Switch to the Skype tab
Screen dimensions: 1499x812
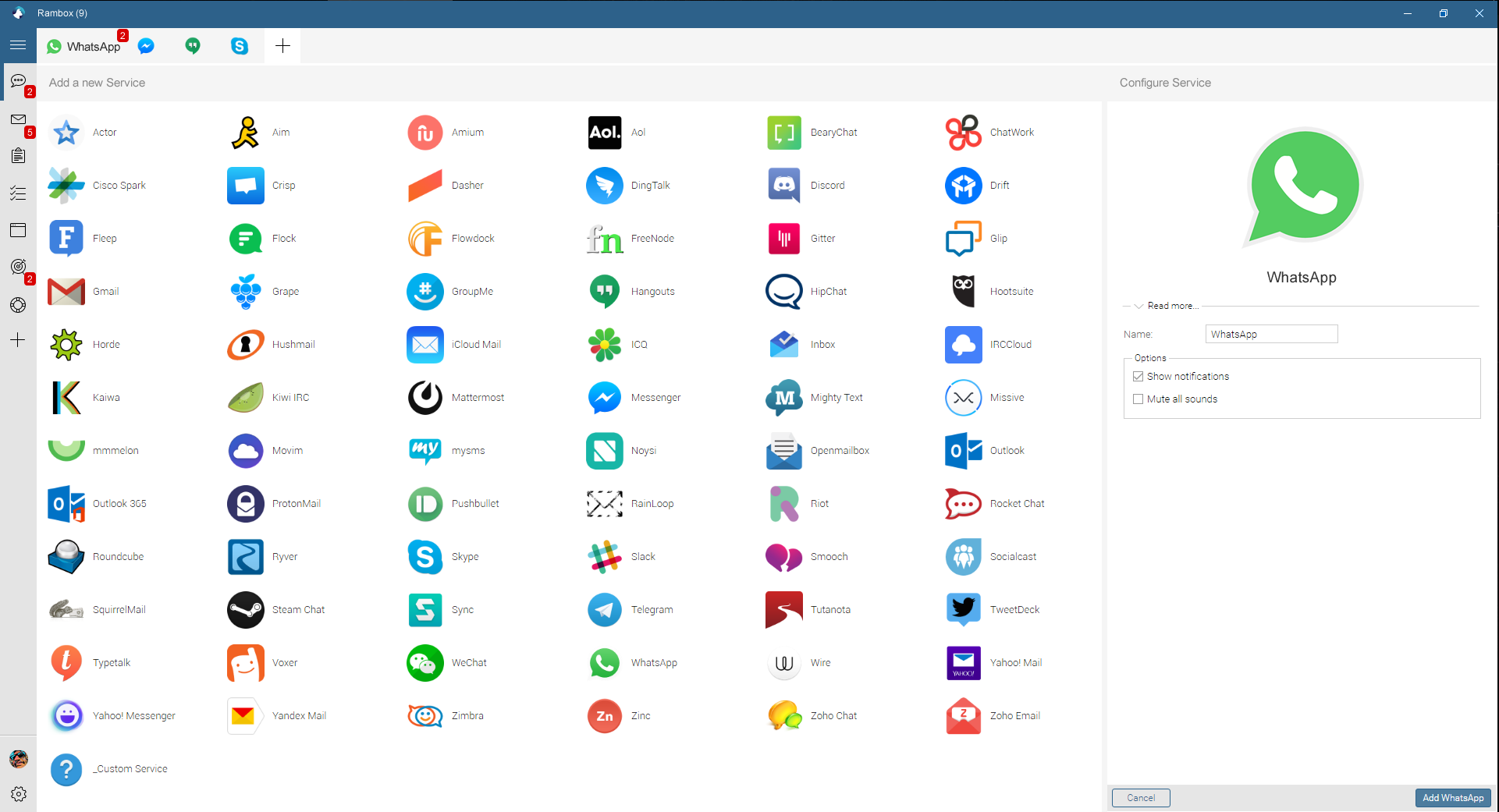pyautogui.click(x=240, y=46)
